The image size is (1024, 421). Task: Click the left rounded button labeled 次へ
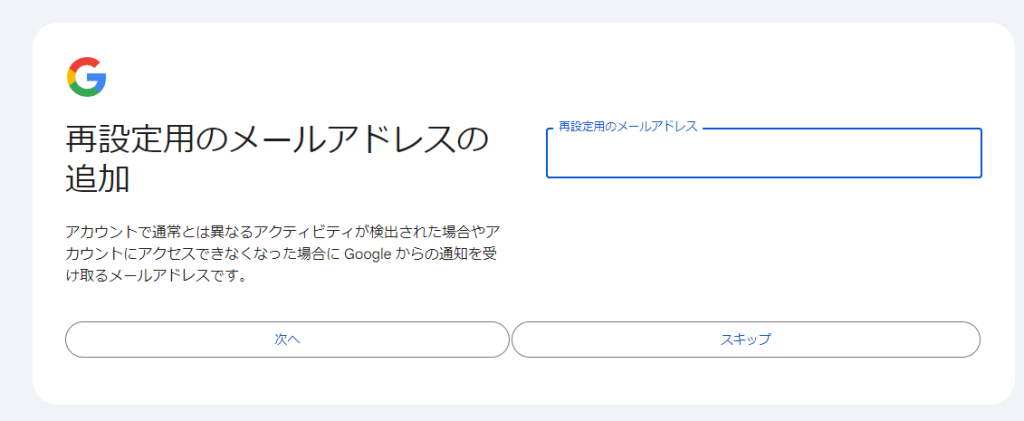(x=287, y=339)
